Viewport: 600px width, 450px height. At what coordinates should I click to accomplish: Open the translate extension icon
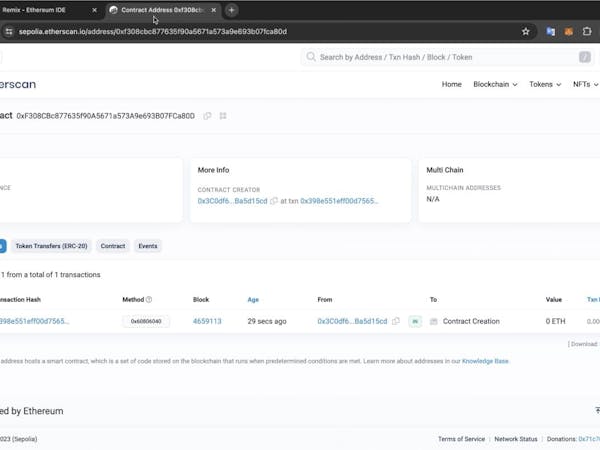(x=550, y=32)
